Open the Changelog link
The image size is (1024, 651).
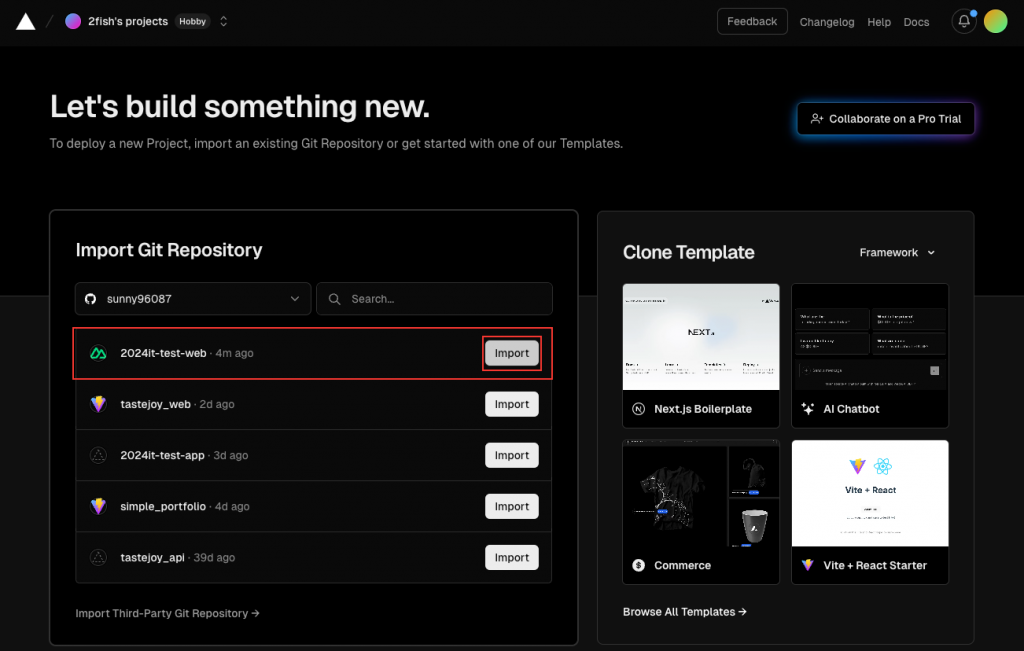[x=827, y=22]
